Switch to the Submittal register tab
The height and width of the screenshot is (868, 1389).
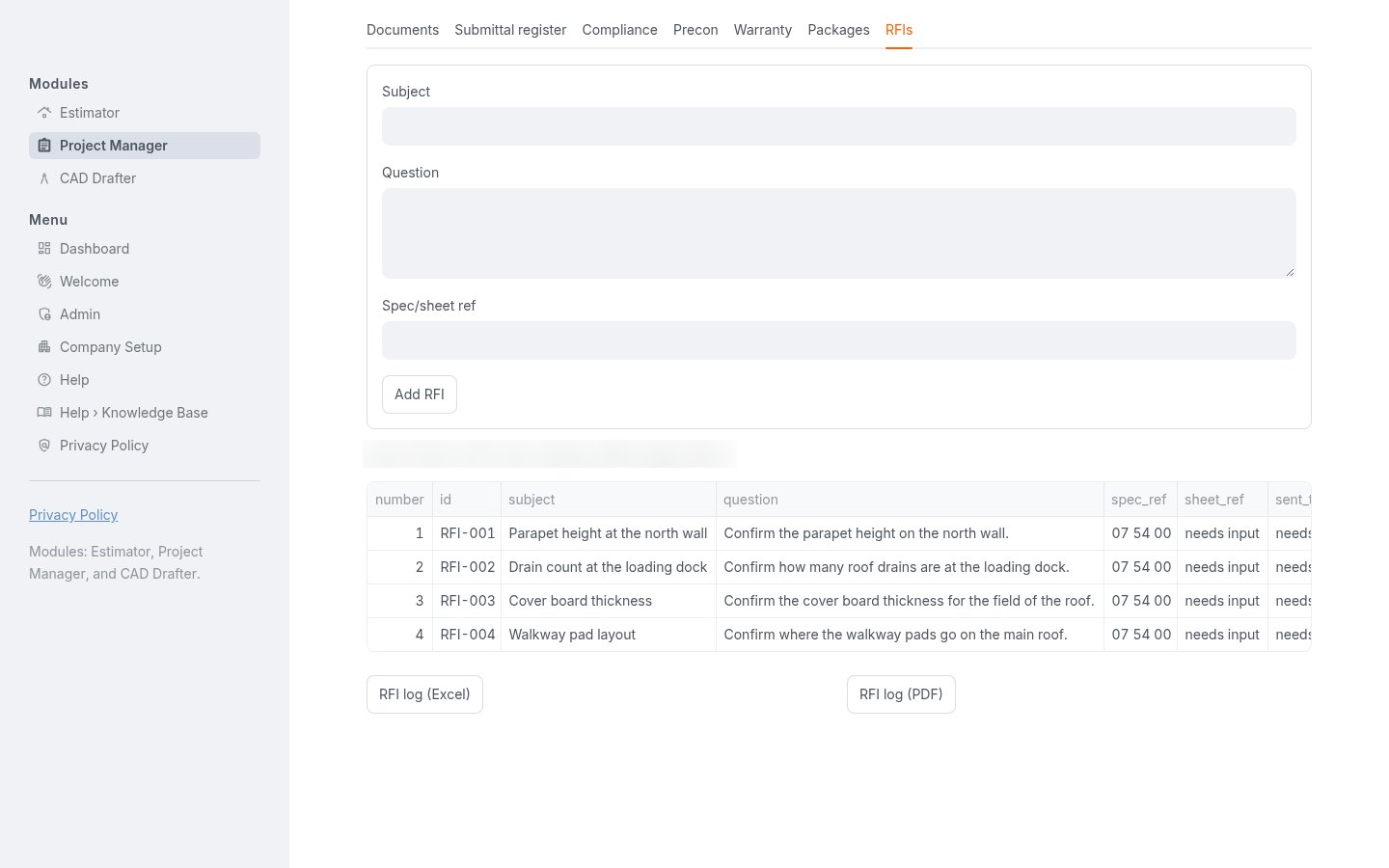click(510, 30)
